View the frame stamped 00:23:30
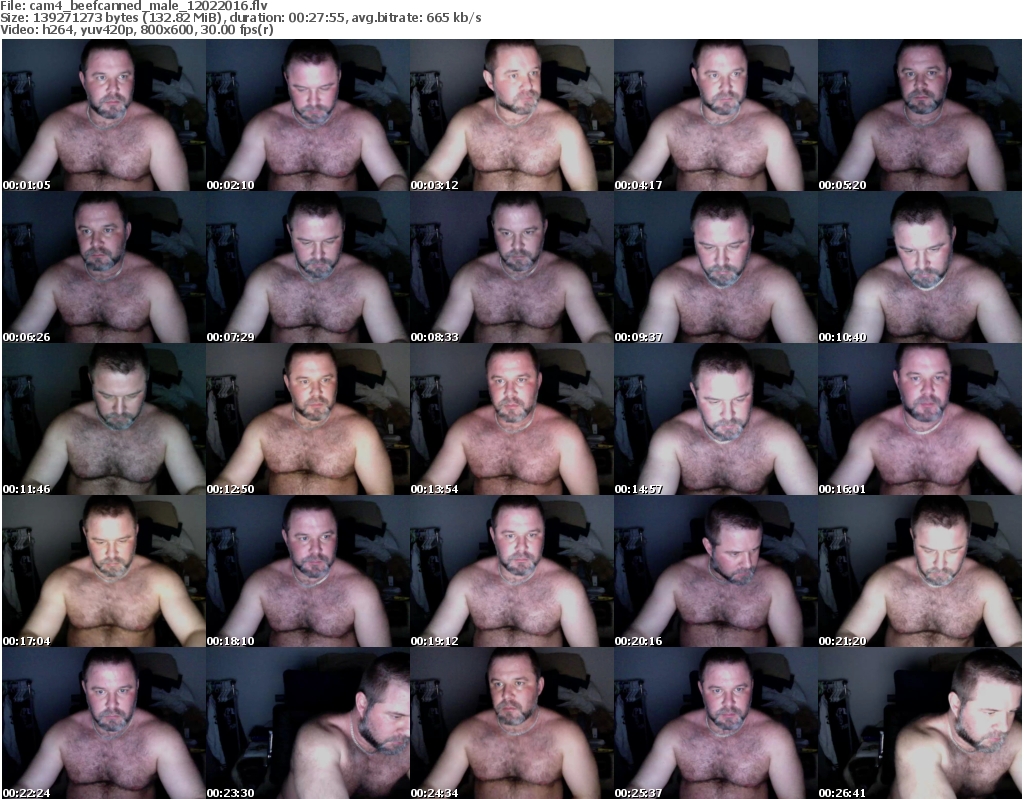 [x=308, y=723]
